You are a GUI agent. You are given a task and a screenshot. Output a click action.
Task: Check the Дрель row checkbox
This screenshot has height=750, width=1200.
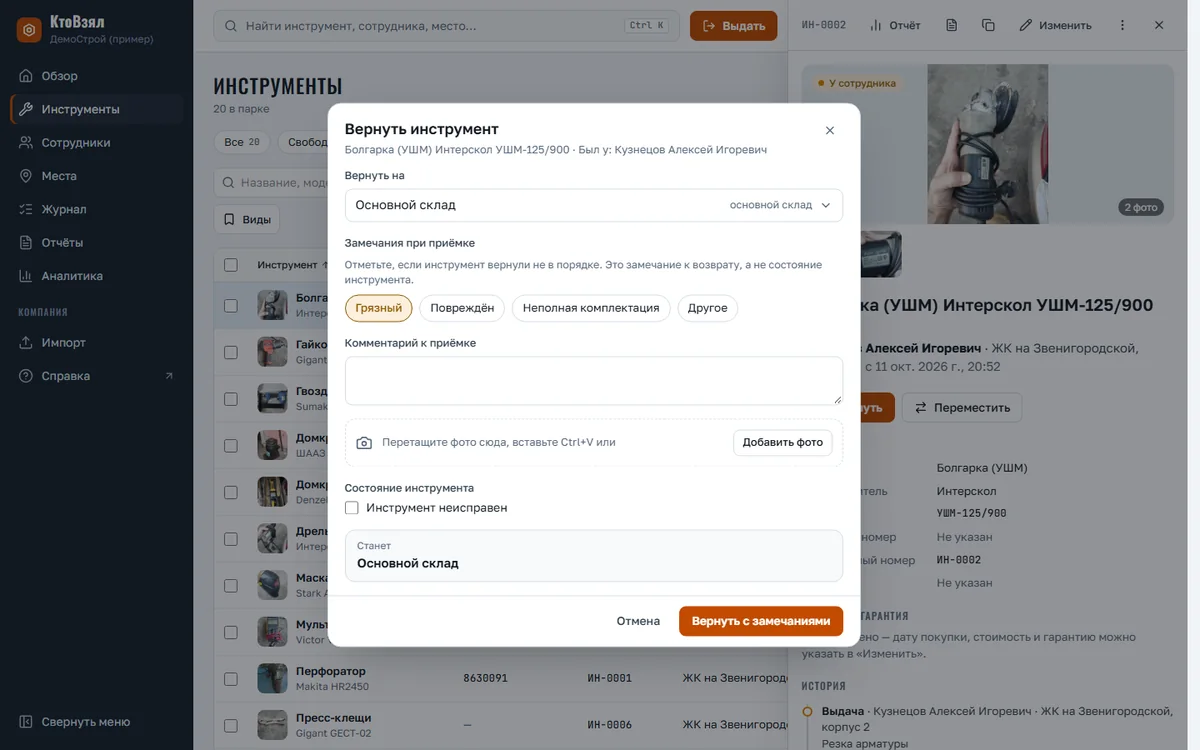[231, 539]
